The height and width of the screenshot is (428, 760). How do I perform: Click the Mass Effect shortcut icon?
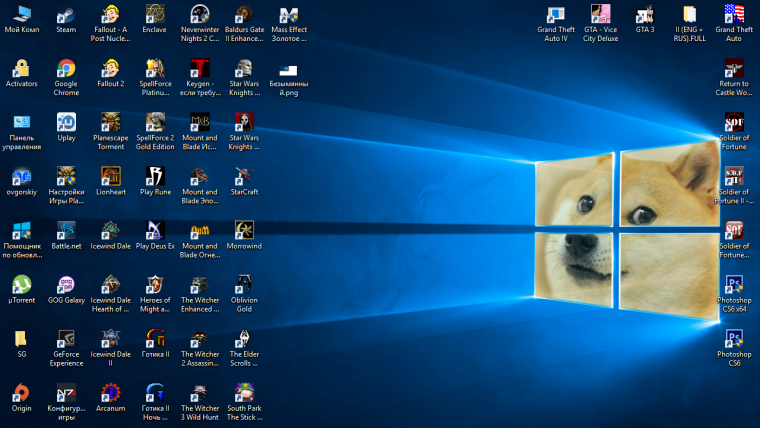point(289,15)
